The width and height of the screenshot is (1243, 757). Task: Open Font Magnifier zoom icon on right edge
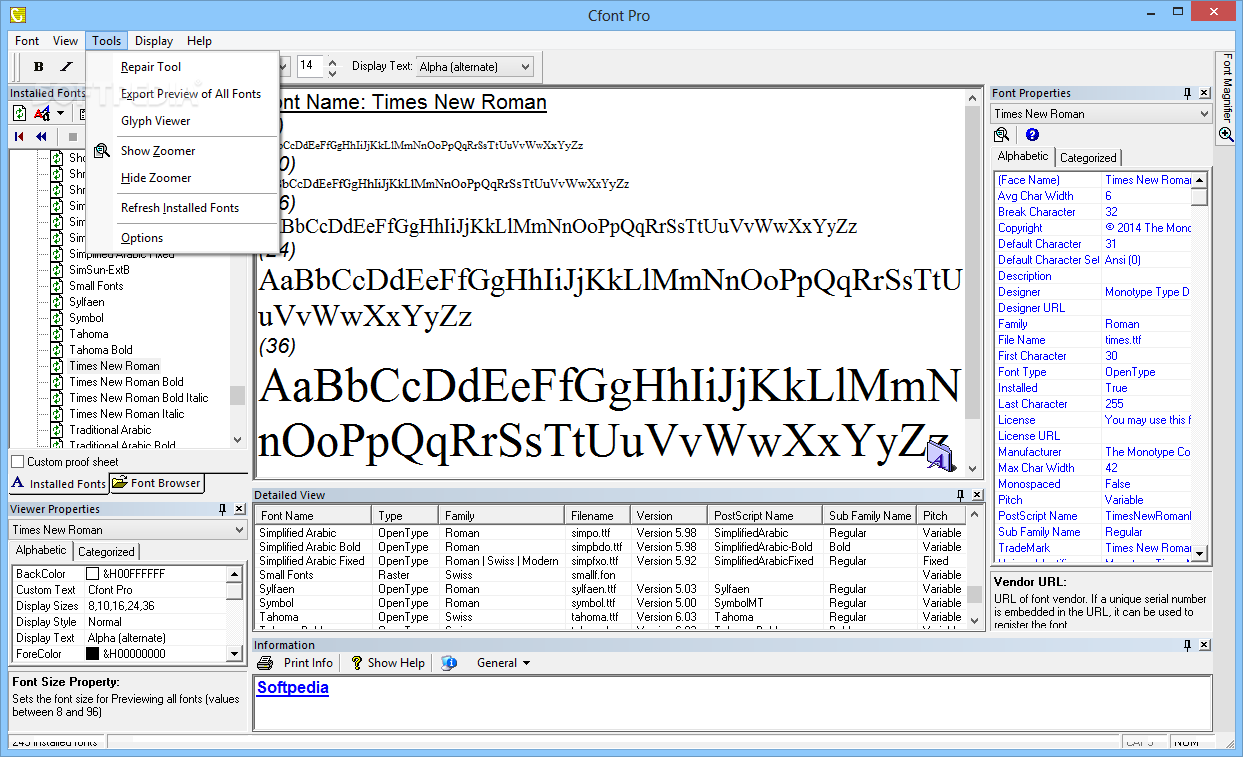[1225, 134]
